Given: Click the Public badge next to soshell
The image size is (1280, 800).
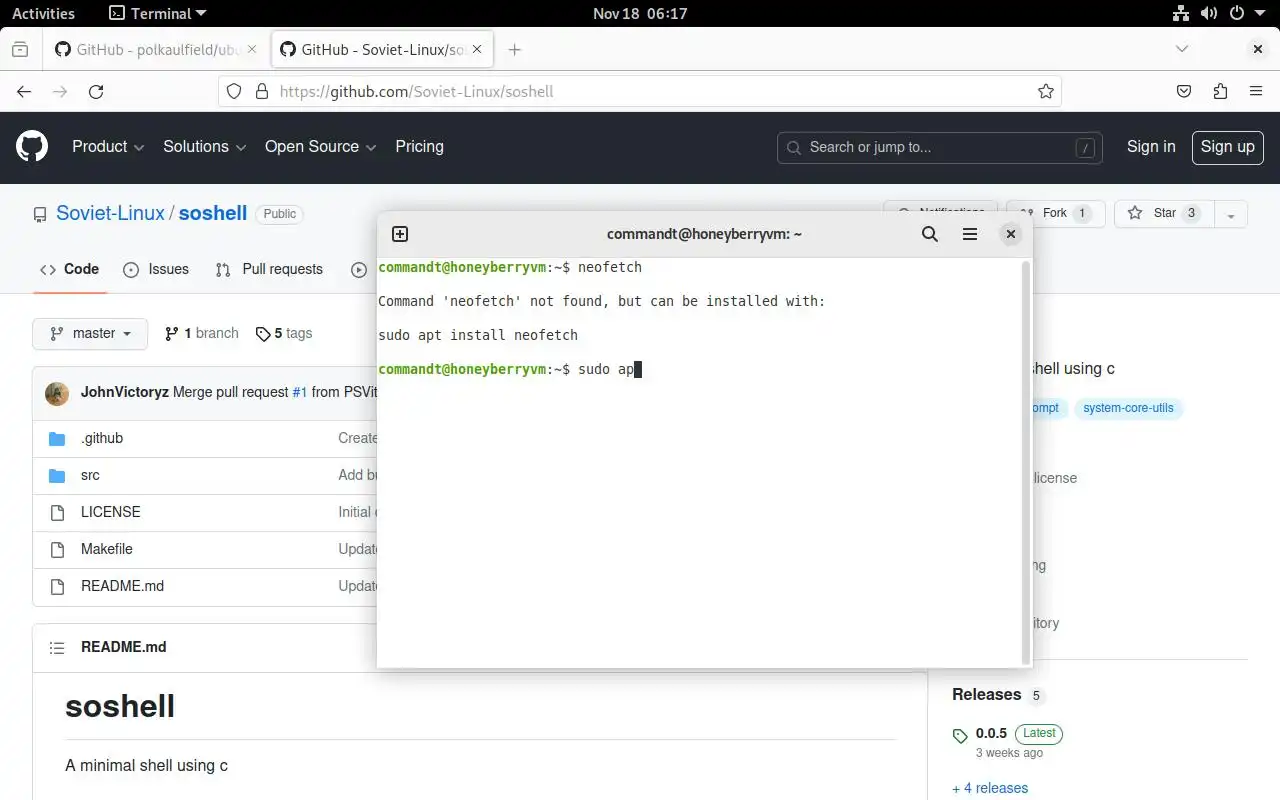Looking at the screenshot, I should 280,214.
